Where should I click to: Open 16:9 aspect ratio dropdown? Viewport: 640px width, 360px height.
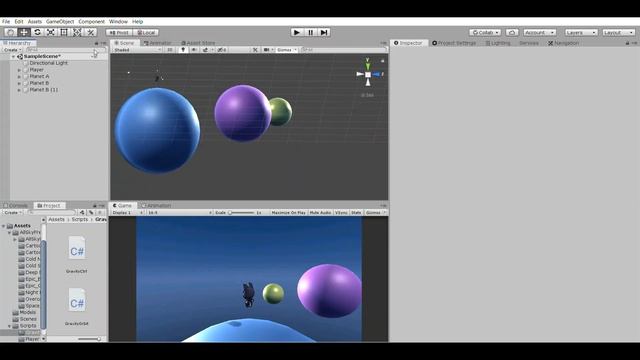pos(180,213)
